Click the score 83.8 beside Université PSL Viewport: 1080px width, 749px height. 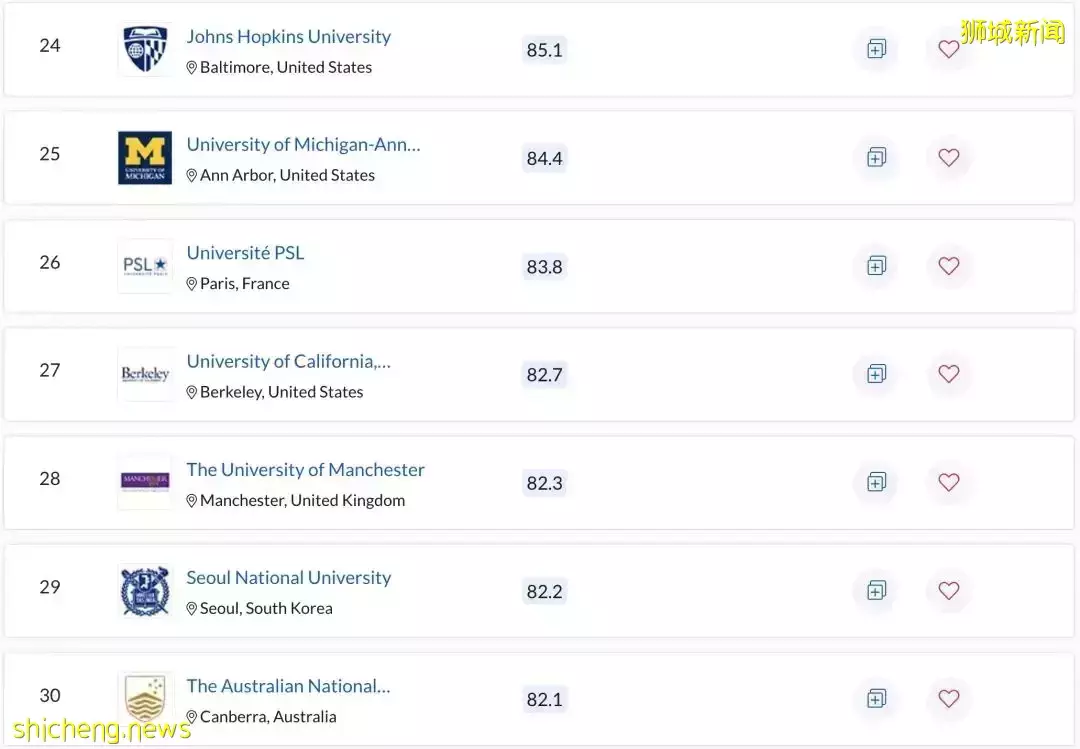[544, 266]
